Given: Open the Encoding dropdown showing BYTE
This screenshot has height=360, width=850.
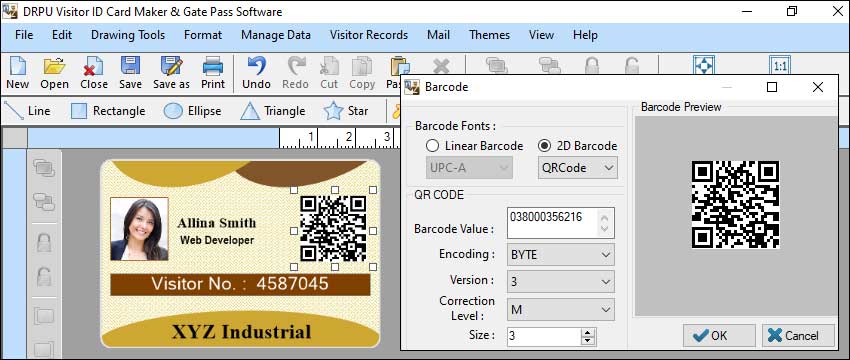Looking at the screenshot, I should click(x=561, y=254).
